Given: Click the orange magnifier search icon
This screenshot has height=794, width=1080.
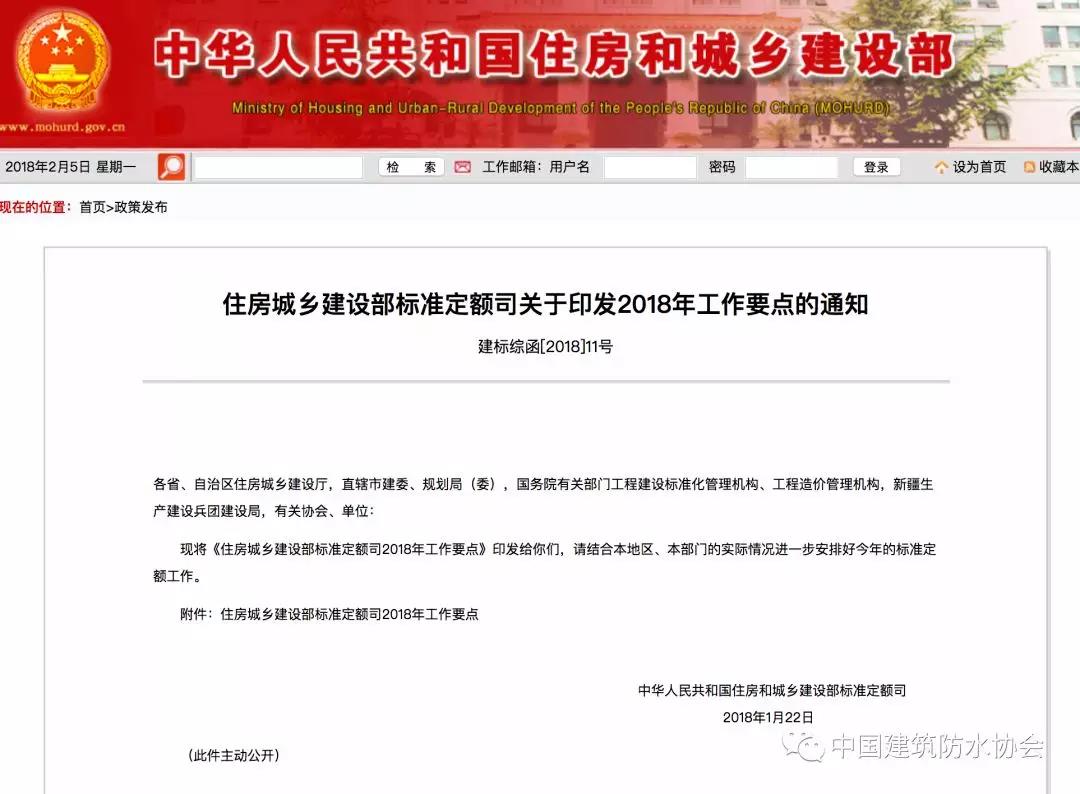Looking at the screenshot, I should point(172,167).
